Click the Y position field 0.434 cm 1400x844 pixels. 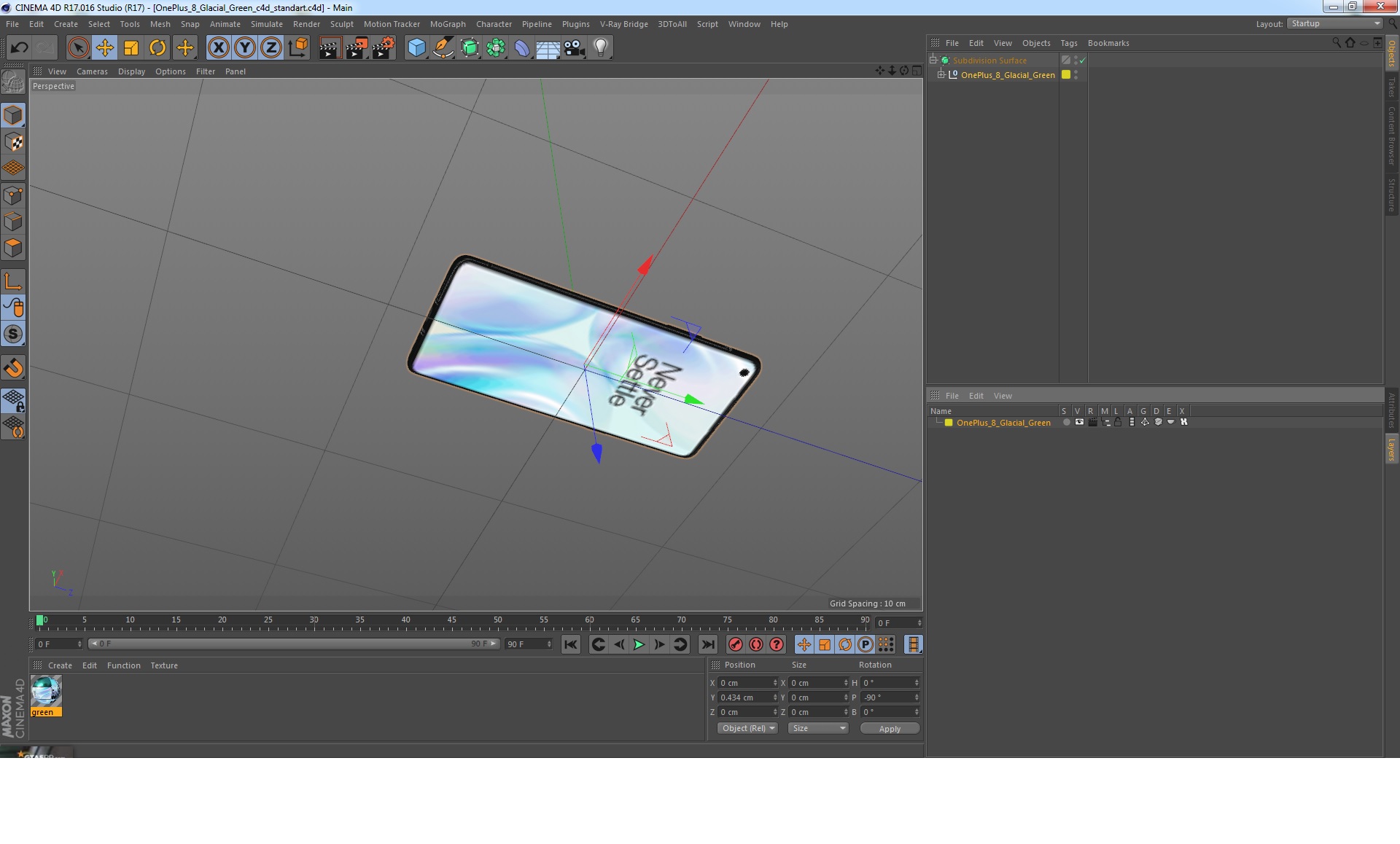(748, 698)
